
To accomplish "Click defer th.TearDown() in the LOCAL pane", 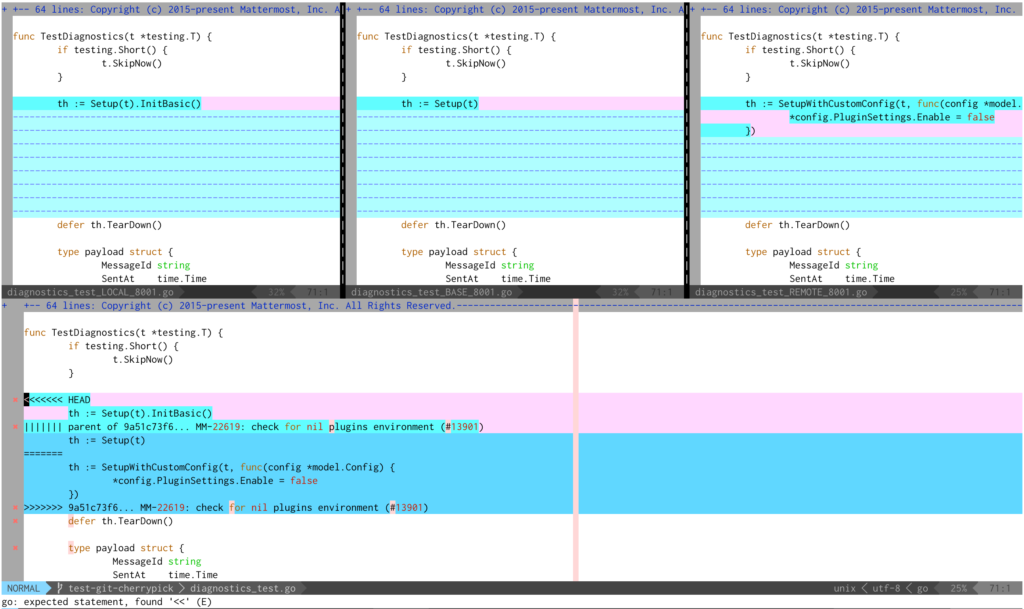I will click(x=110, y=225).
